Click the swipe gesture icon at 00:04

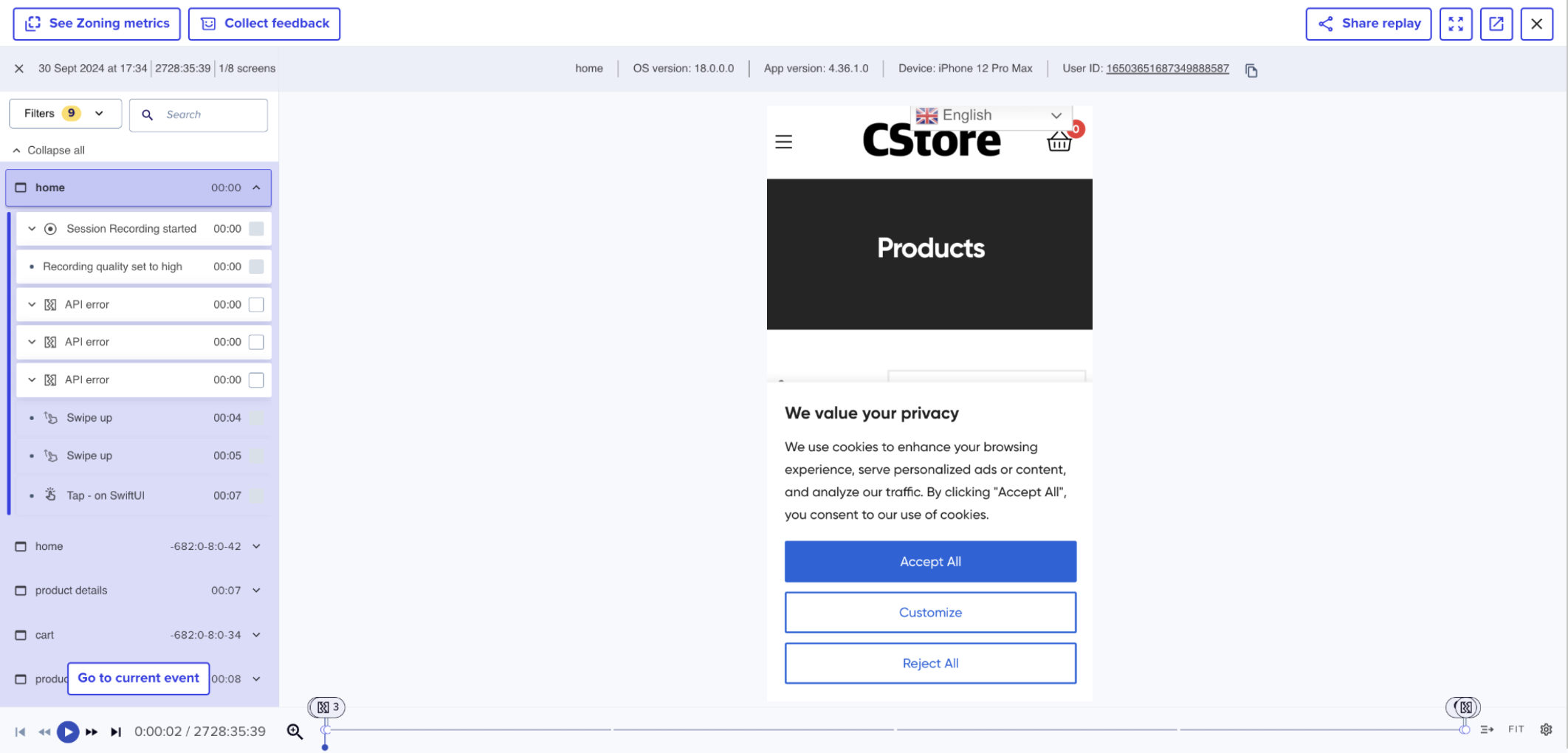click(x=50, y=418)
